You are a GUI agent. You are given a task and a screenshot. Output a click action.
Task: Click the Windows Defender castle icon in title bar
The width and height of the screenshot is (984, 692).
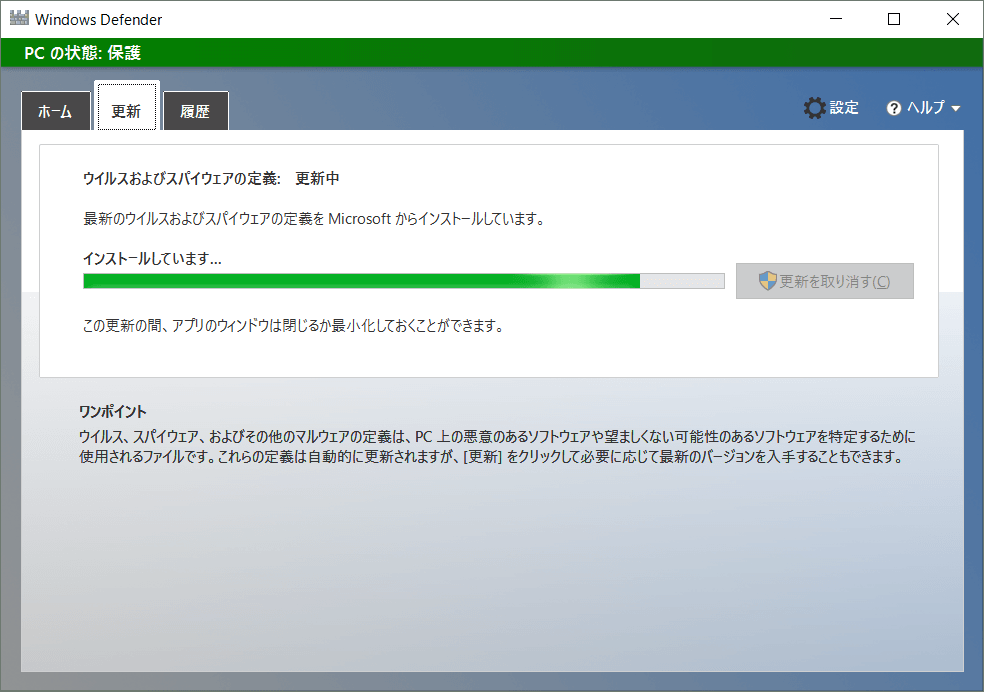(x=19, y=19)
